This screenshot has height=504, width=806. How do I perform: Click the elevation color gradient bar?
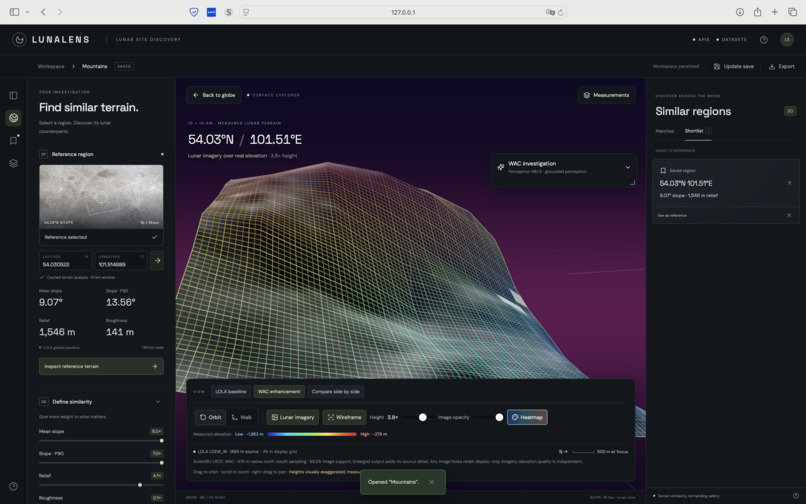pos(312,434)
